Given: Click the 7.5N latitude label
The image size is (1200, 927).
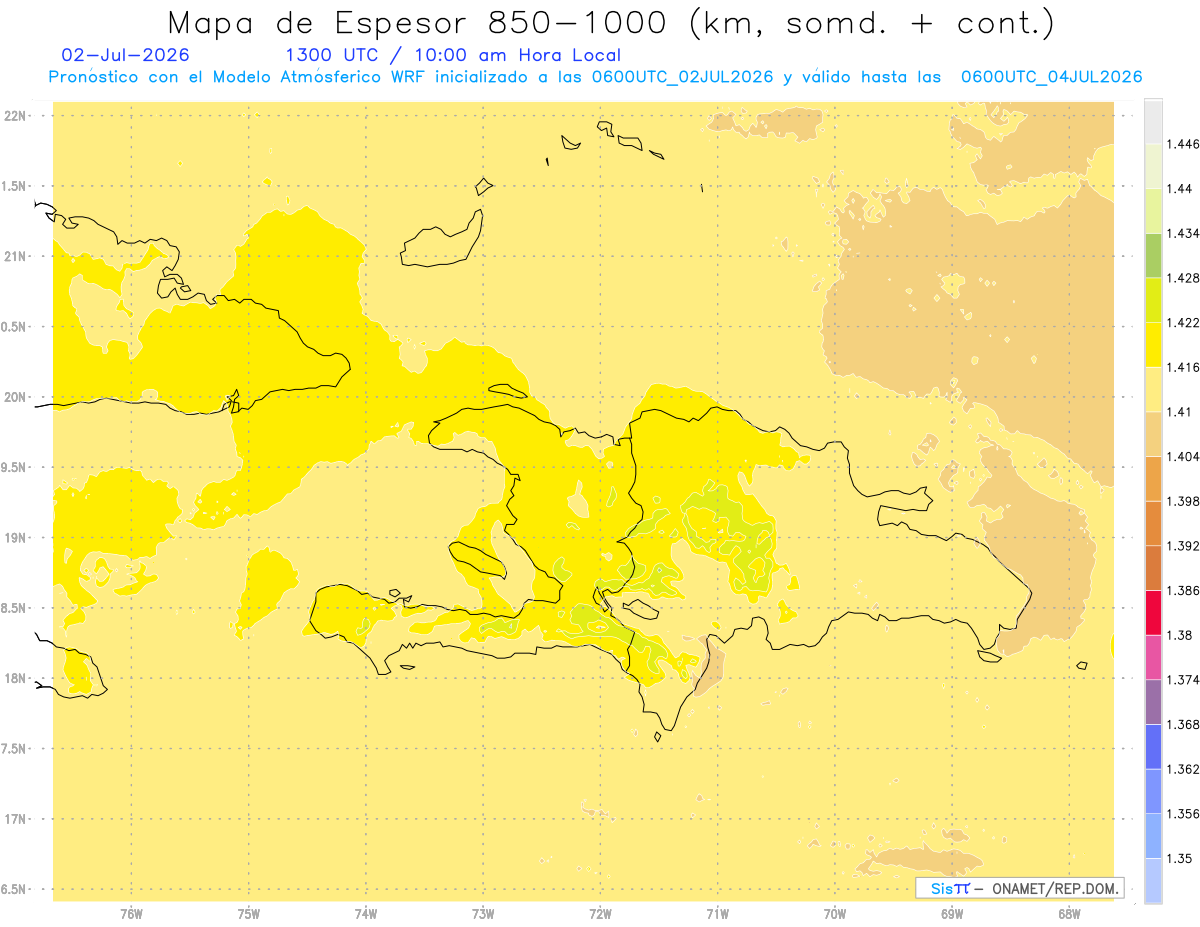Looking at the screenshot, I should pos(13,749).
